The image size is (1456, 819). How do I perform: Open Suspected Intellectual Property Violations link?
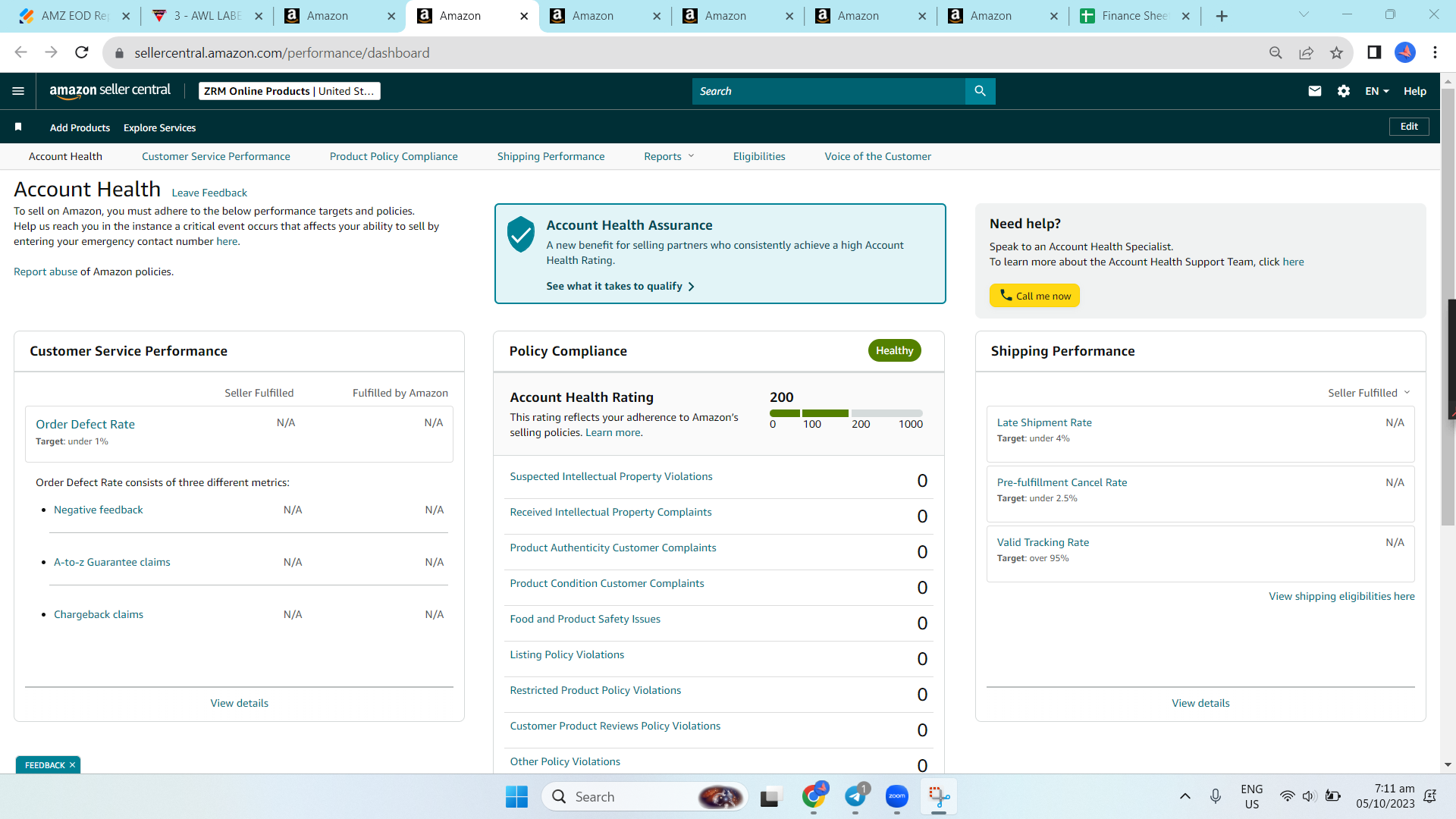click(x=611, y=476)
